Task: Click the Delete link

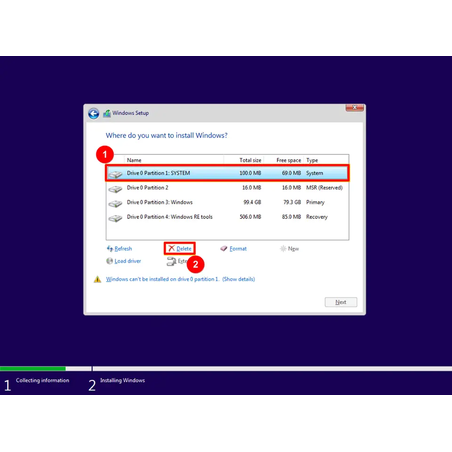Action: tap(184, 249)
